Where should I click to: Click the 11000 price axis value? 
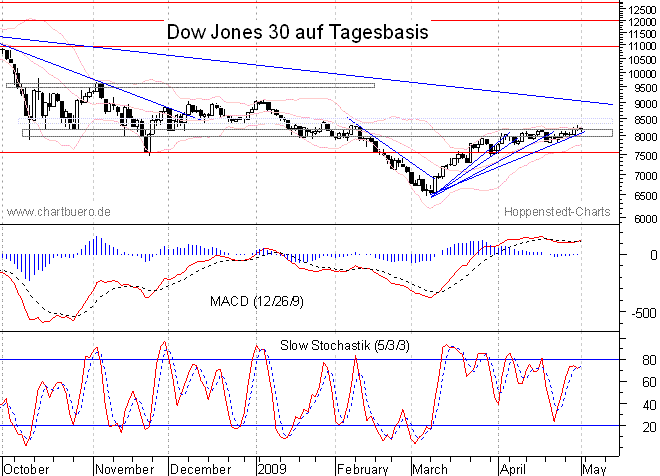(642, 46)
